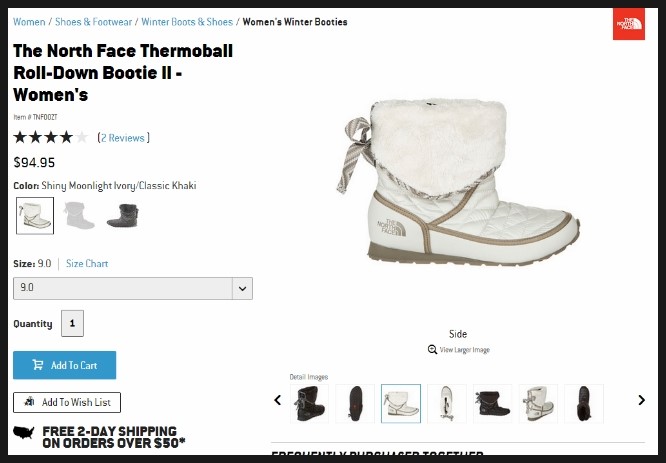This screenshot has height=463, width=666.
Task: Click The North Face red logo
Action: pyautogui.click(x=629, y=24)
